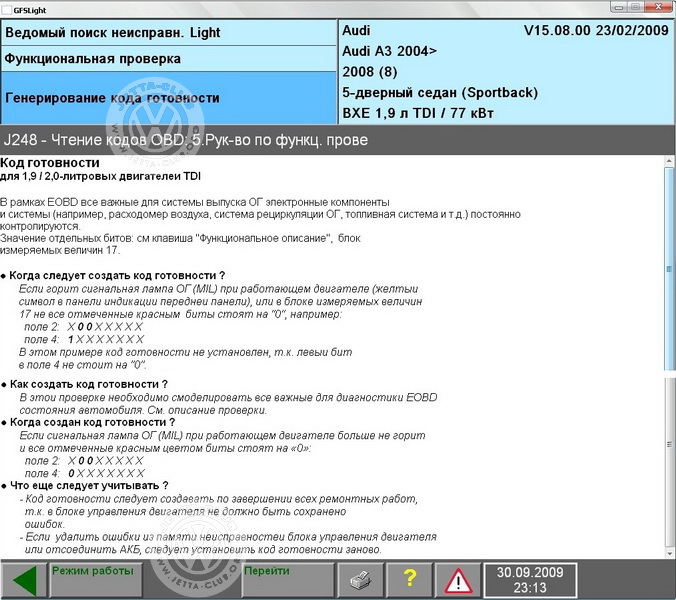Viewport: 676px width, 600px height.
Task: Click the Когда следует создать код готовности ? heading
Action: 117,275
